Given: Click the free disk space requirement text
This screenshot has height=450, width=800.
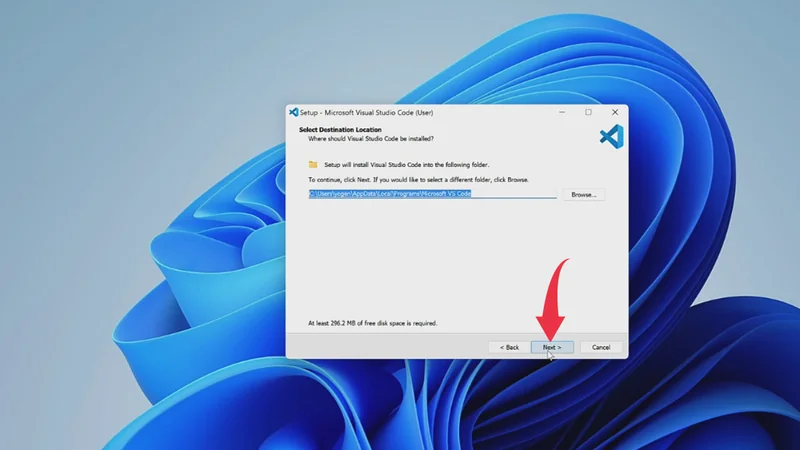Looking at the screenshot, I should pyautogui.click(x=373, y=323).
